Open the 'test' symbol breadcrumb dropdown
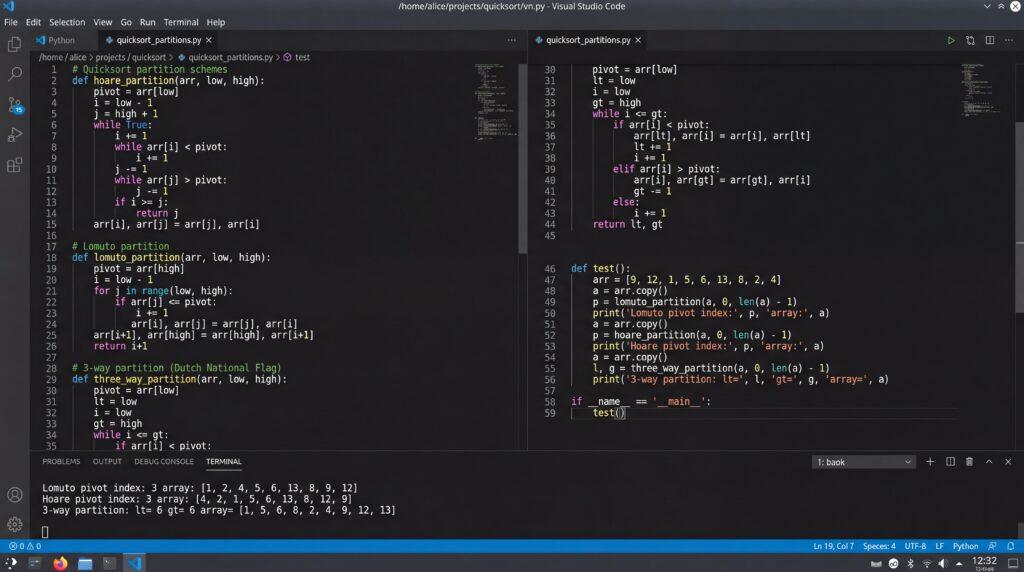 coord(296,57)
